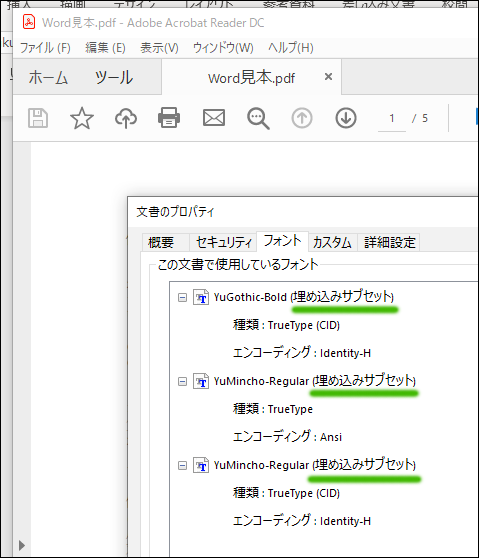The image size is (479, 558).
Task: Switch to the ホーム tab
Action: coord(48,77)
